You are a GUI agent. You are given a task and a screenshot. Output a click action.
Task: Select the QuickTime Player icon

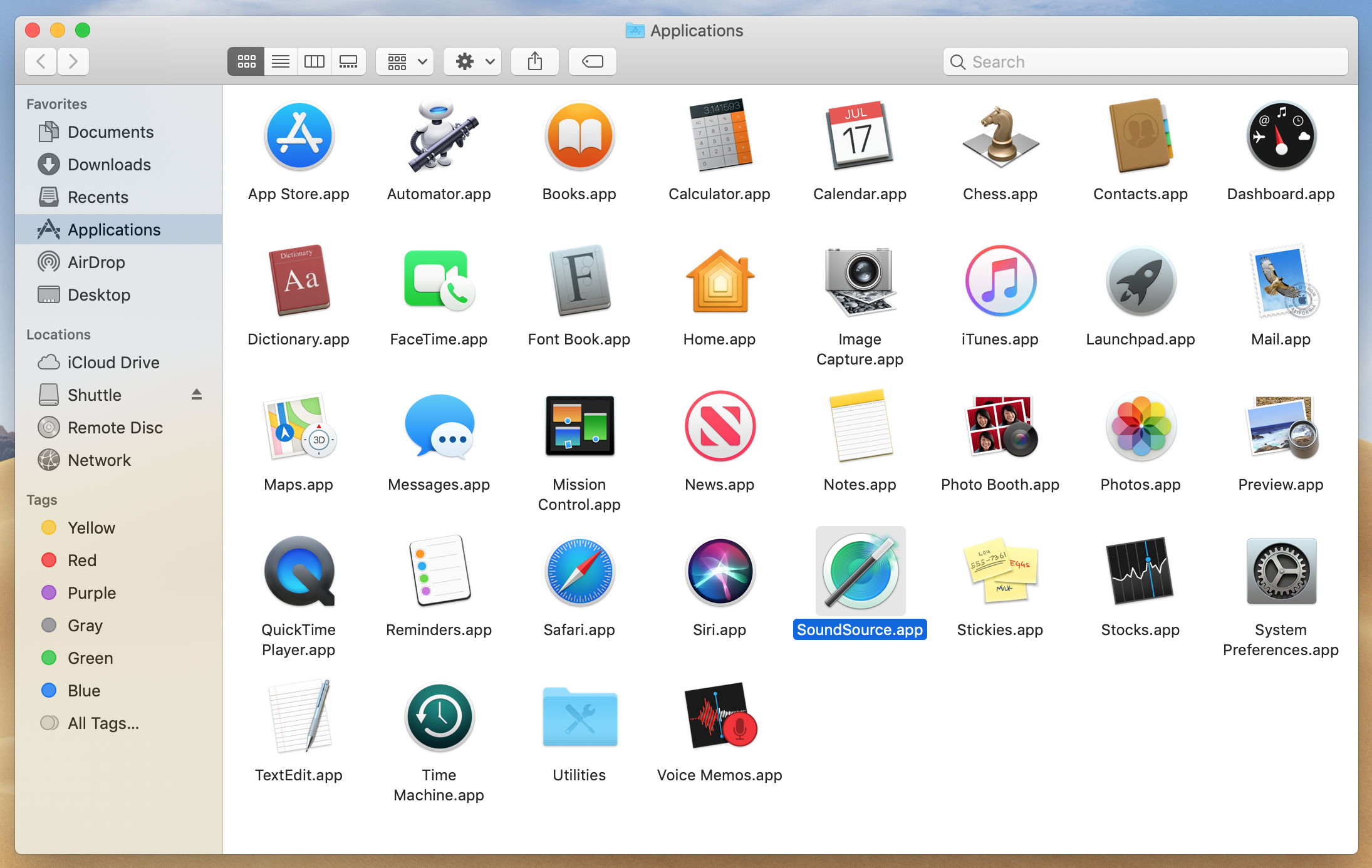(x=299, y=571)
